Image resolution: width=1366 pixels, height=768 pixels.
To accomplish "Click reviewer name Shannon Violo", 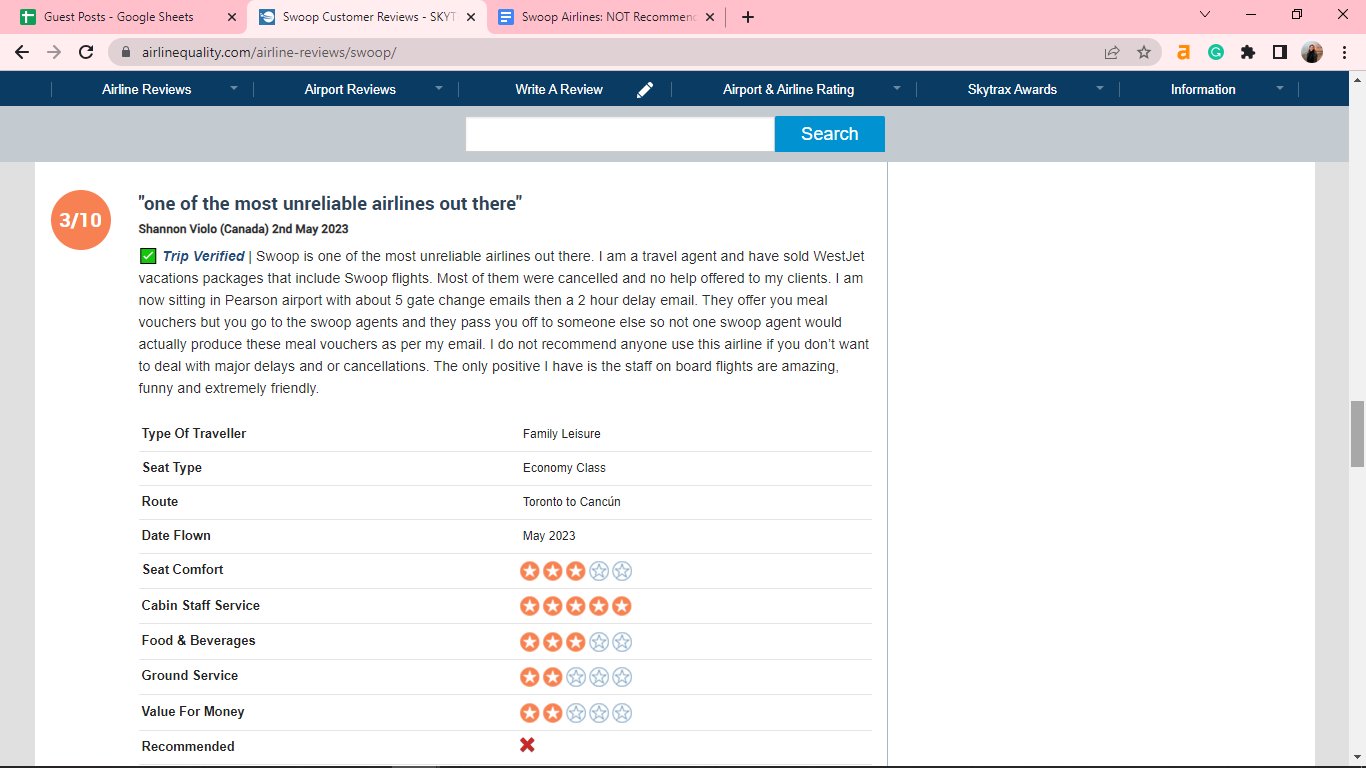I will pos(178,229).
